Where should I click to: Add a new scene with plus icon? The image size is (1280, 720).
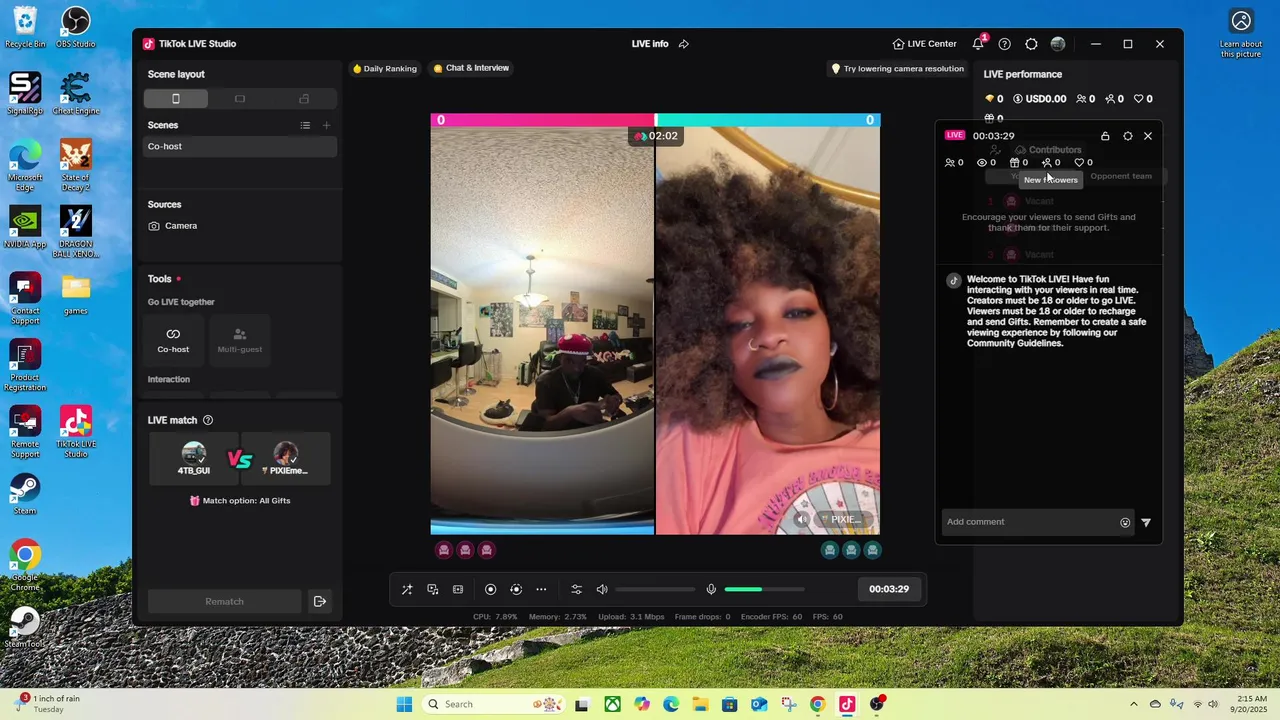pyautogui.click(x=326, y=125)
